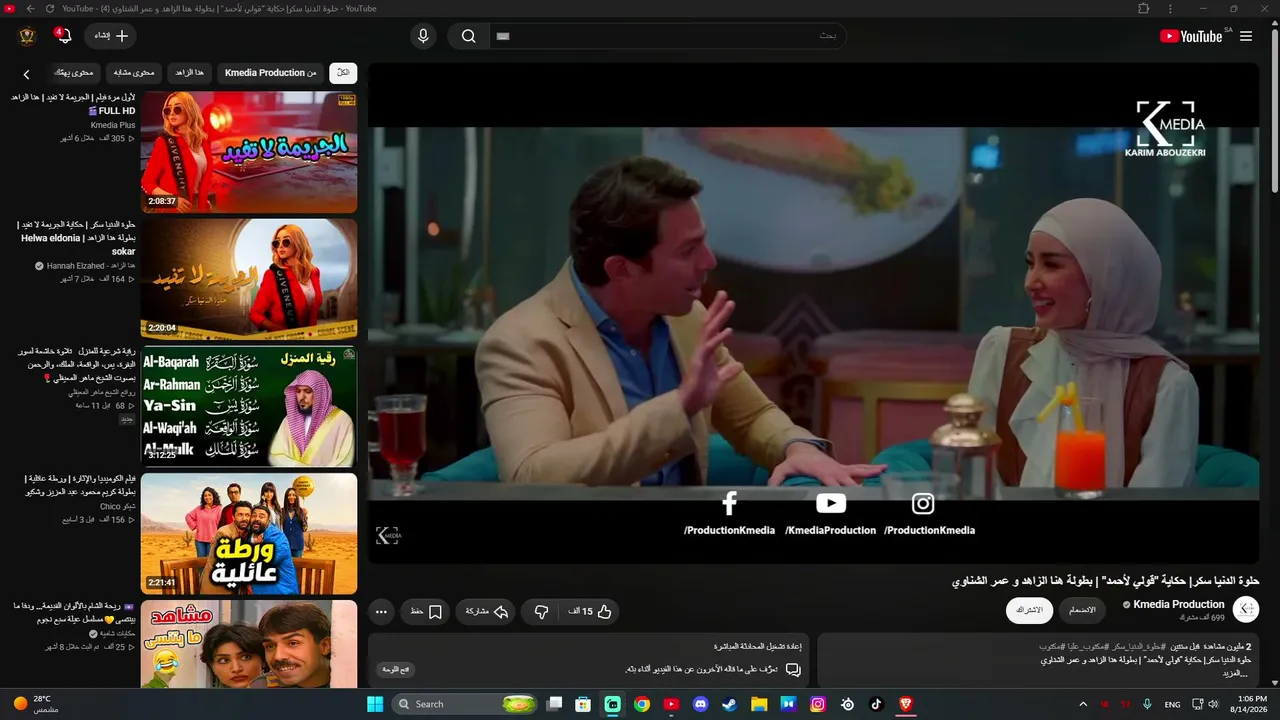Open the Helwa eldonia sokar video title
Screen dimensions: 1280x720
pos(77,238)
